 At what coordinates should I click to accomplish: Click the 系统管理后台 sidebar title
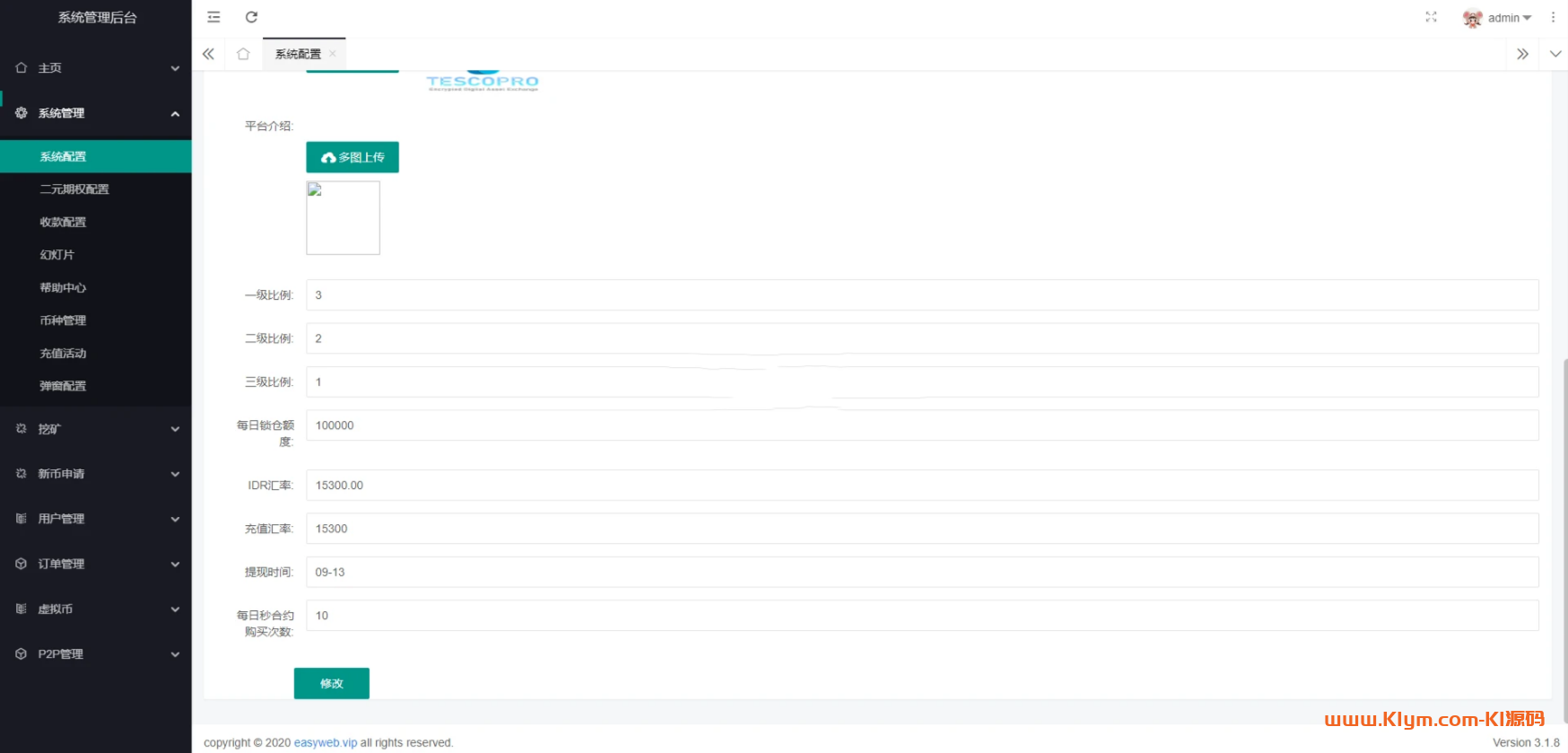[97, 17]
